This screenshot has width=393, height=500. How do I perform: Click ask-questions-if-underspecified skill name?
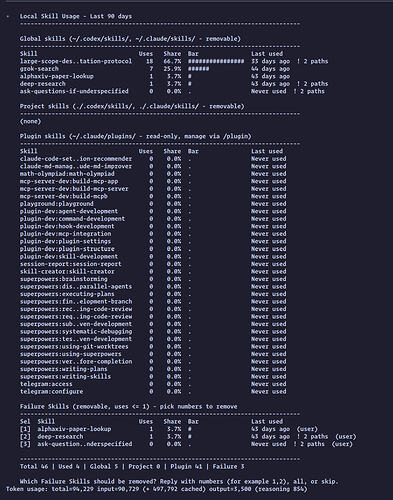point(74,91)
